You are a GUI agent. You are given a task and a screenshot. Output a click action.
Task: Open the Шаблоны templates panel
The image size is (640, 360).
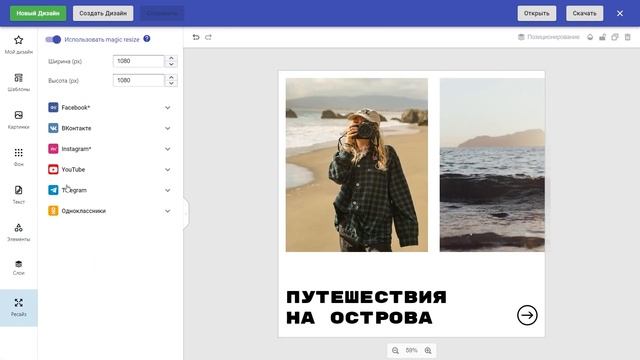point(18,82)
